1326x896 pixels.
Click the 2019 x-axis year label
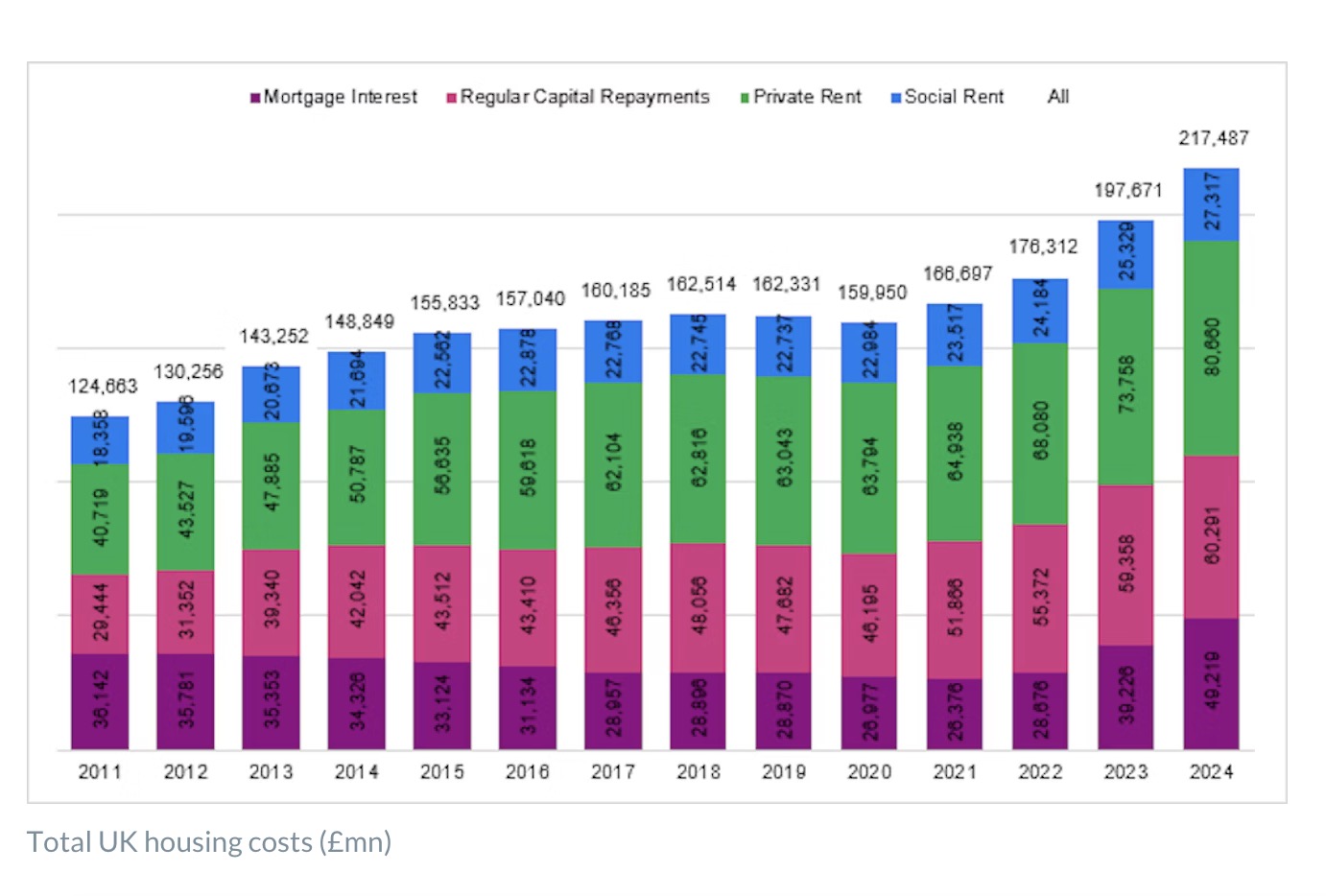tap(784, 772)
